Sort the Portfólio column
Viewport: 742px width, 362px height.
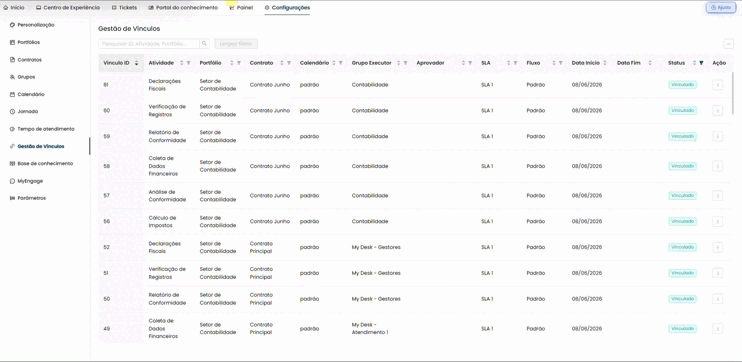click(x=232, y=63)
